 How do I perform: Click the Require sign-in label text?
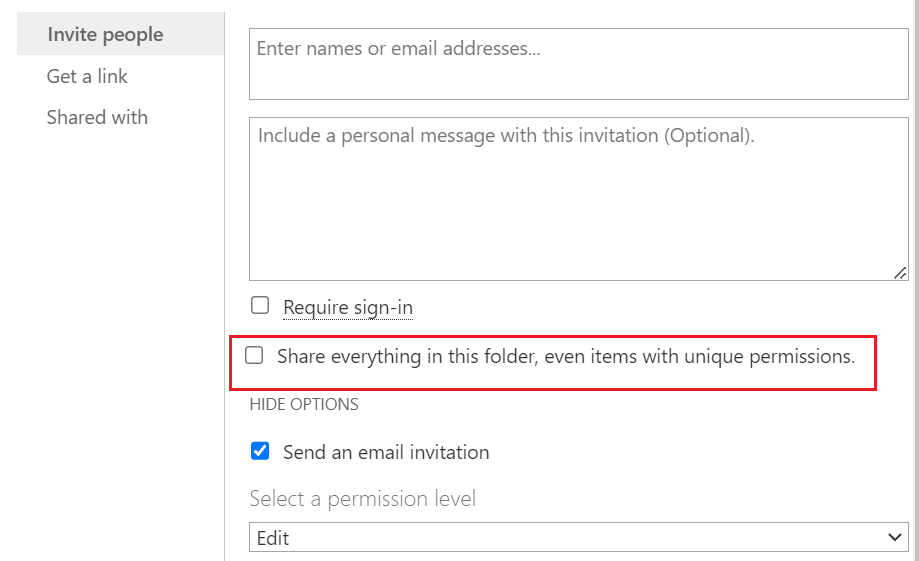(x=348, y=307)
